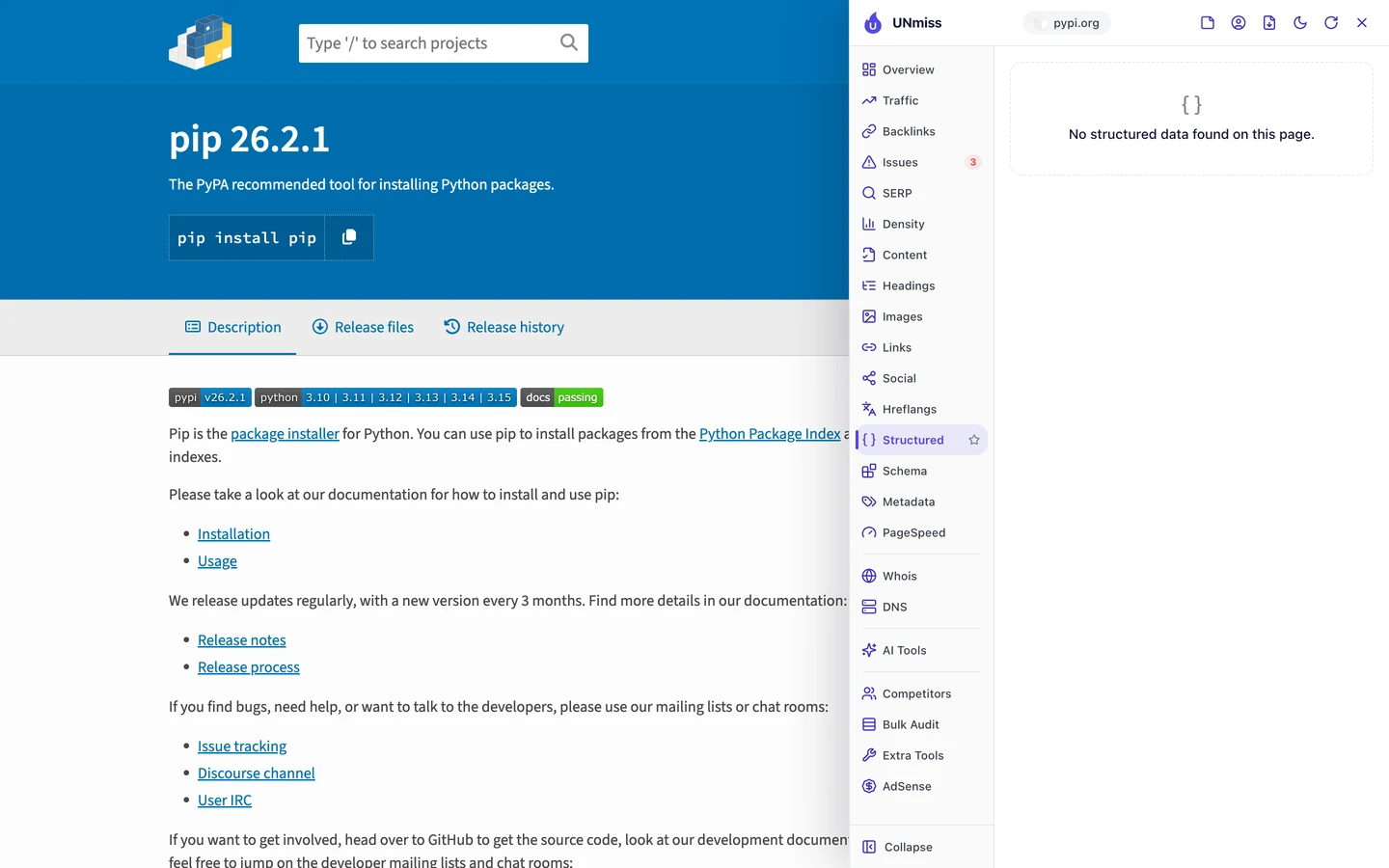Open the AdSense section

pos(921,786)
